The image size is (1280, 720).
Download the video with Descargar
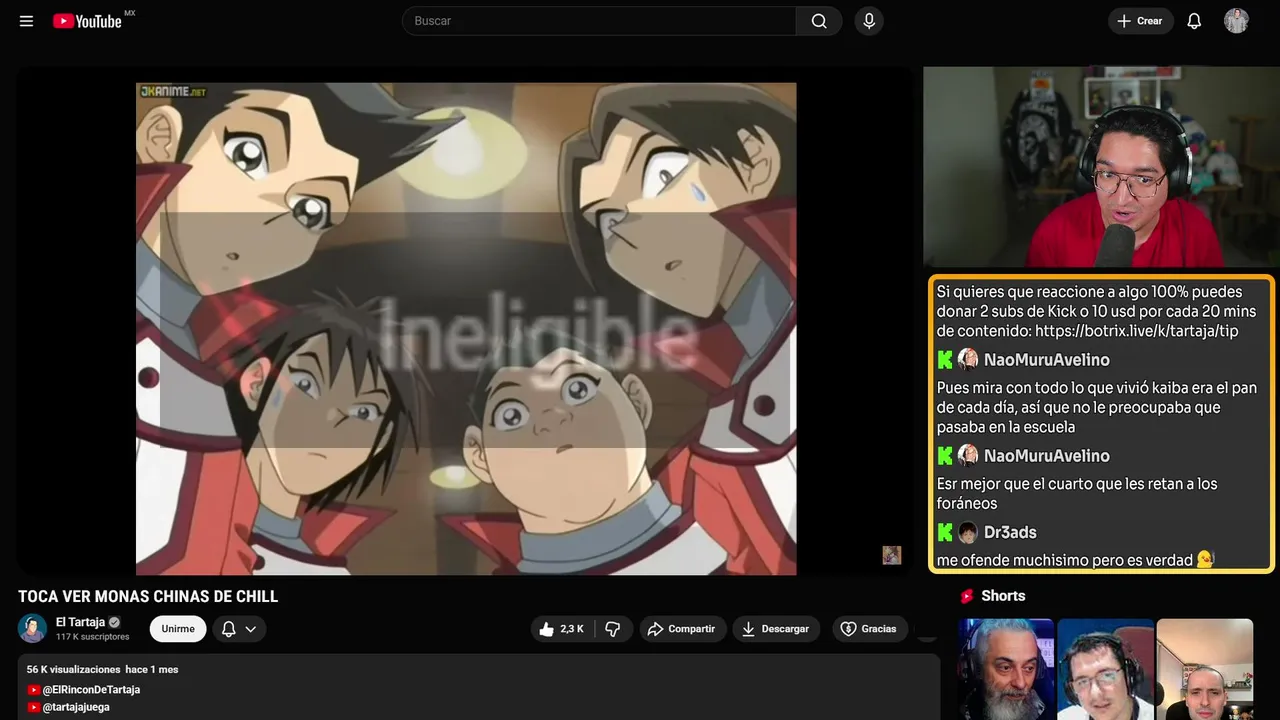pyautogui.click(x=776, y=629)
